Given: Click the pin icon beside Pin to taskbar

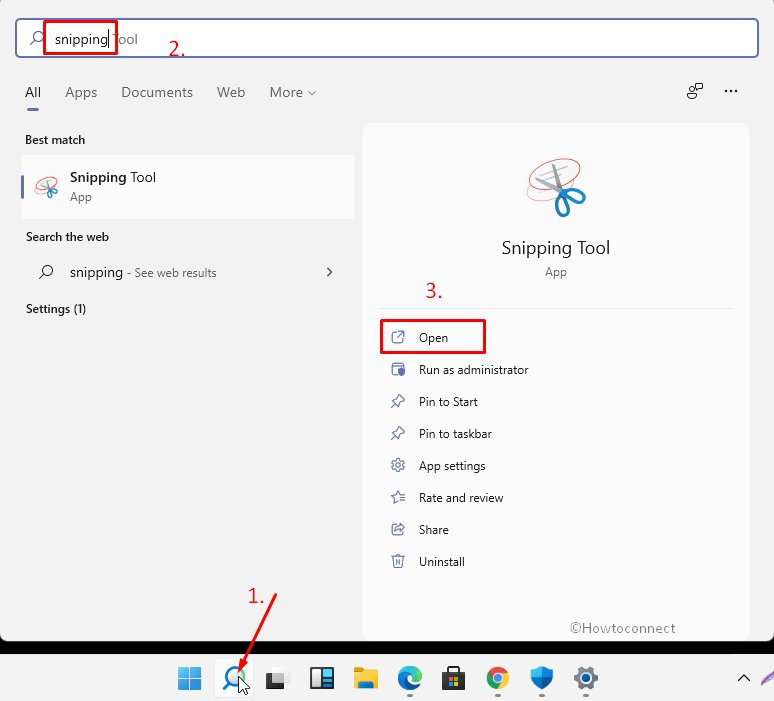Looking at the screenshot, I should point(398,433).
